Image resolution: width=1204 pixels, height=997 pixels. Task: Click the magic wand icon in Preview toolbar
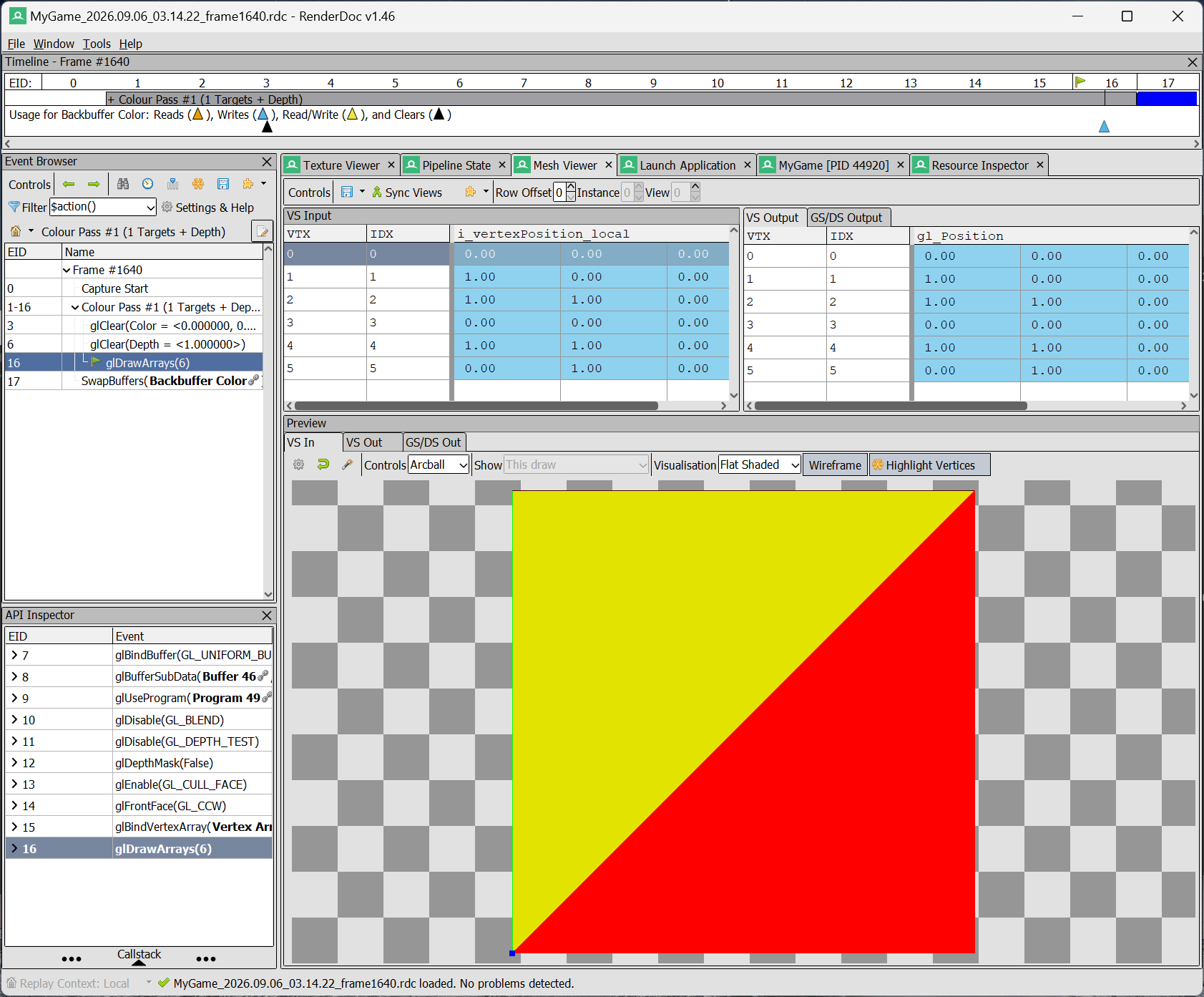tap(348, 465)
